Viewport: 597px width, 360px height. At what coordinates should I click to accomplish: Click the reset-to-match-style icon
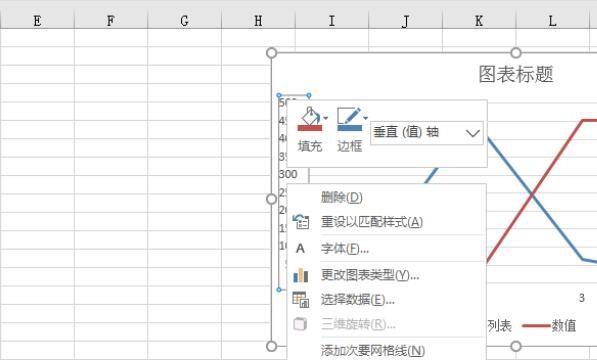(x=301, y=222)
